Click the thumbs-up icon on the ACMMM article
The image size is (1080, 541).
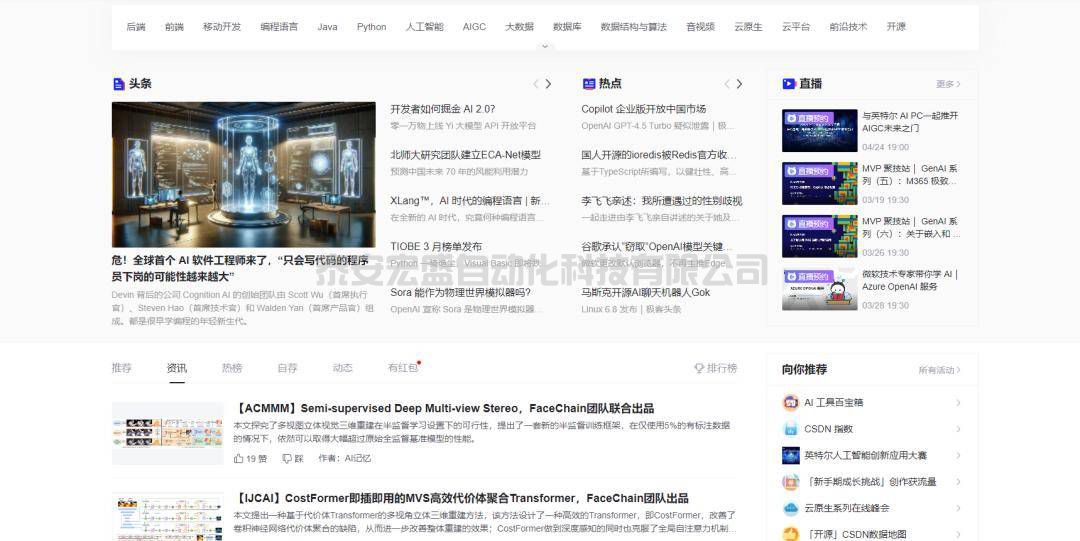click(239, 458)
